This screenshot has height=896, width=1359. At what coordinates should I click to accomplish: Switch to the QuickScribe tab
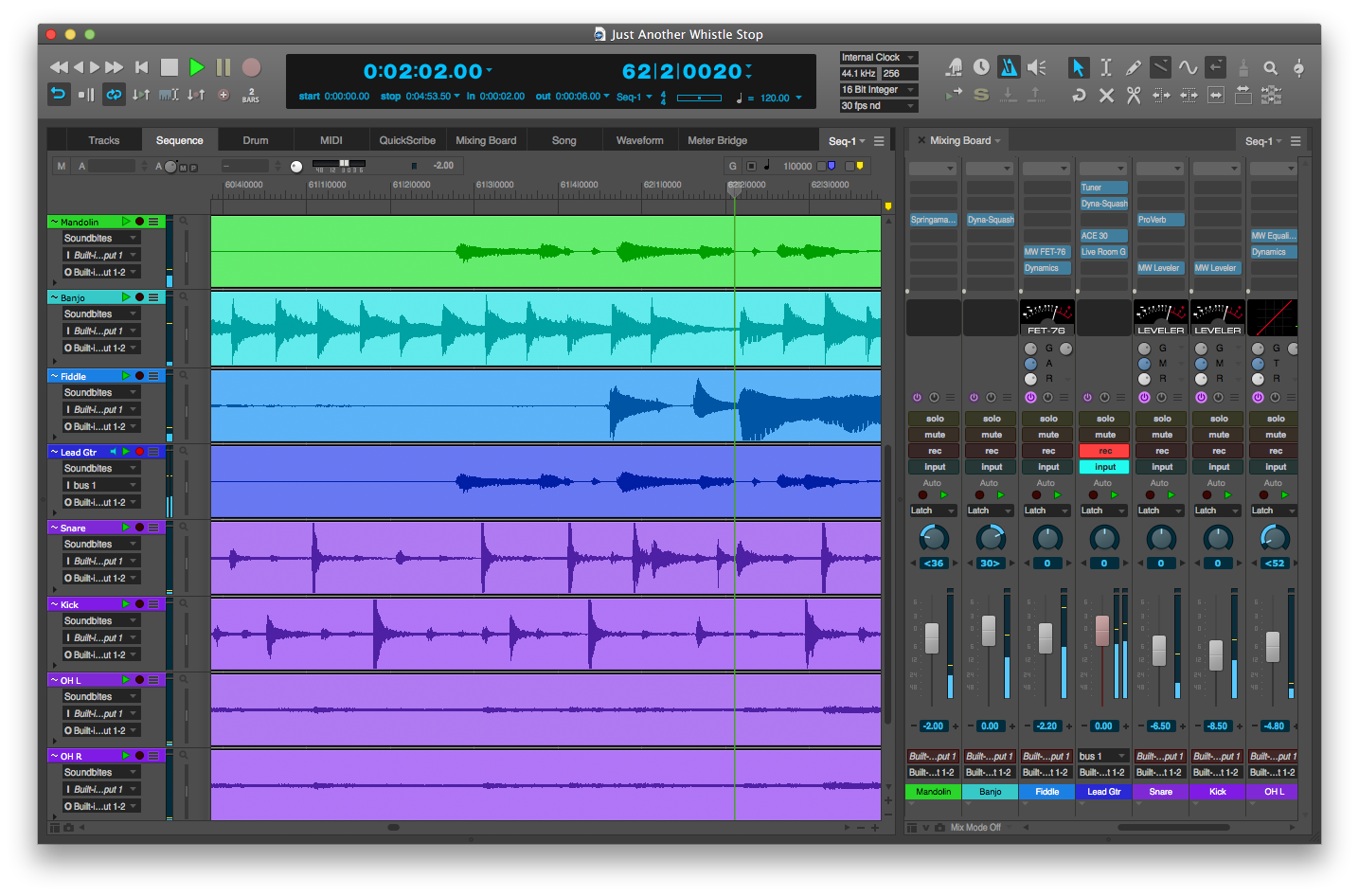407,140
